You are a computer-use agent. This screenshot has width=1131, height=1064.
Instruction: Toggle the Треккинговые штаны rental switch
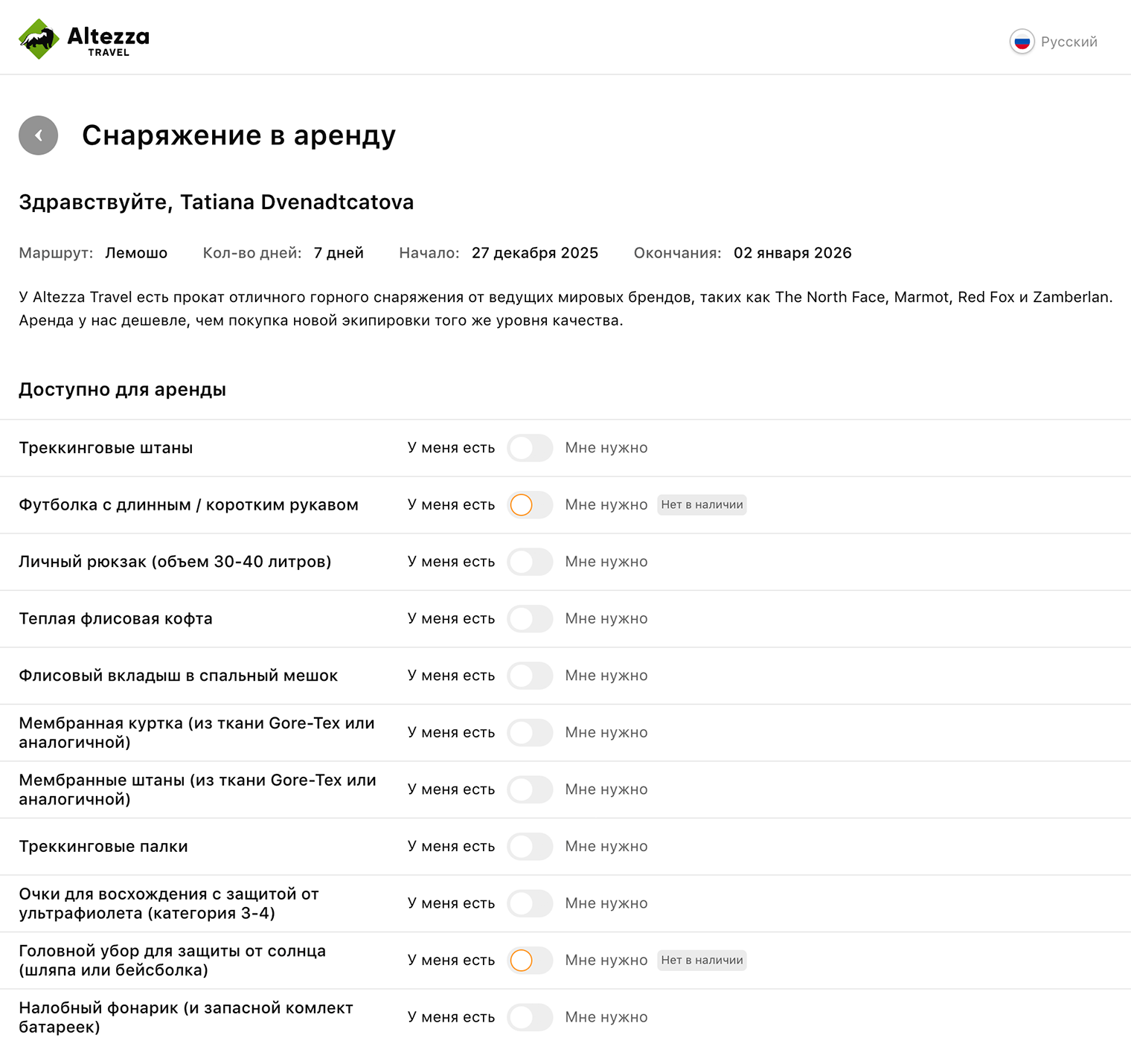tap(530, 448)
